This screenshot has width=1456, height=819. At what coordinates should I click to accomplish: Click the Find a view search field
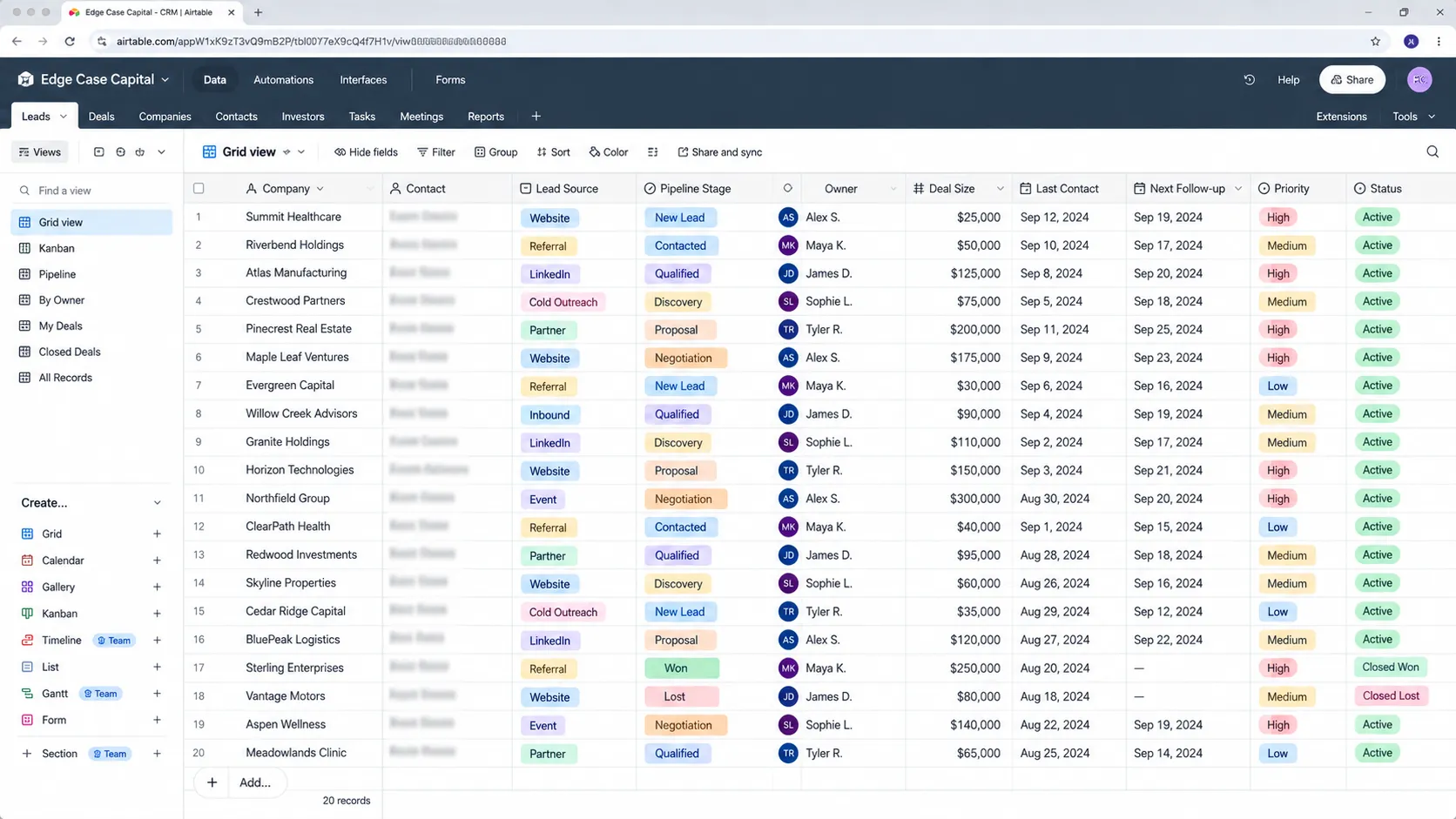coord(91,191)
